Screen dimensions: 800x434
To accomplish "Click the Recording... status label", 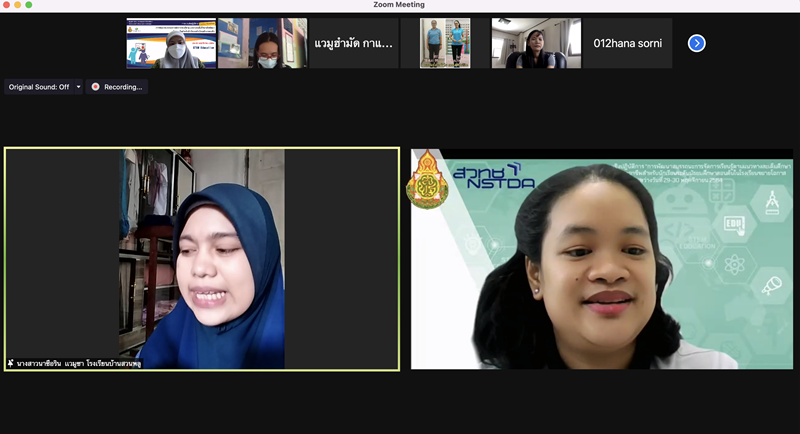I will tap(123, 87).
